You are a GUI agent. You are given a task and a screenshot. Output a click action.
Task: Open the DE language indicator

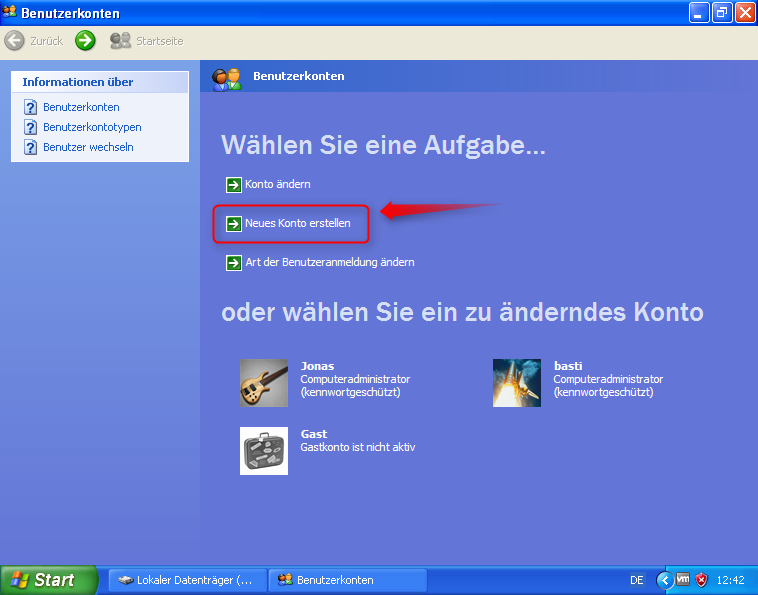point(637,580)
